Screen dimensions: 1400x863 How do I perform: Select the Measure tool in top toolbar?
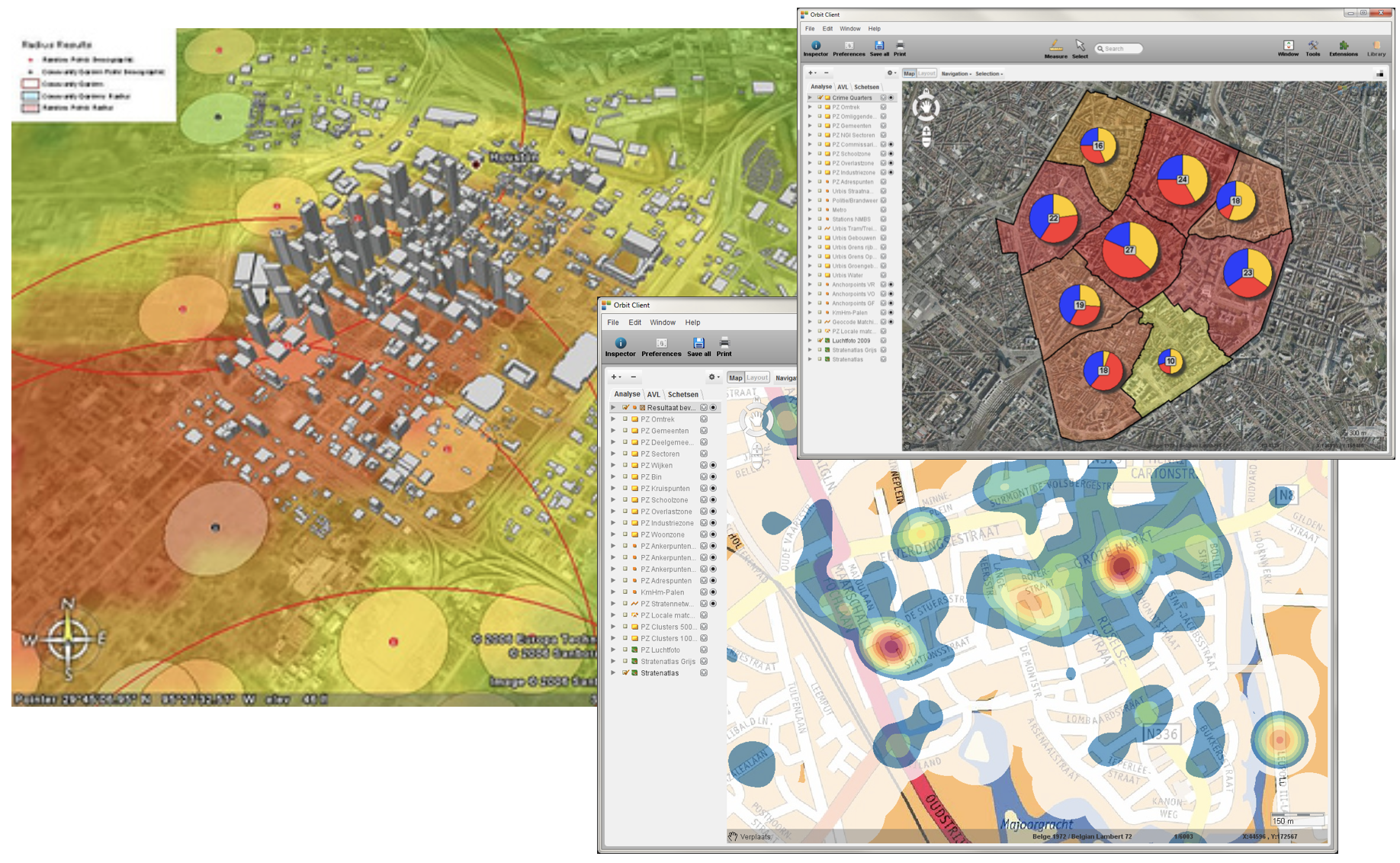(x=1055, y=47)
